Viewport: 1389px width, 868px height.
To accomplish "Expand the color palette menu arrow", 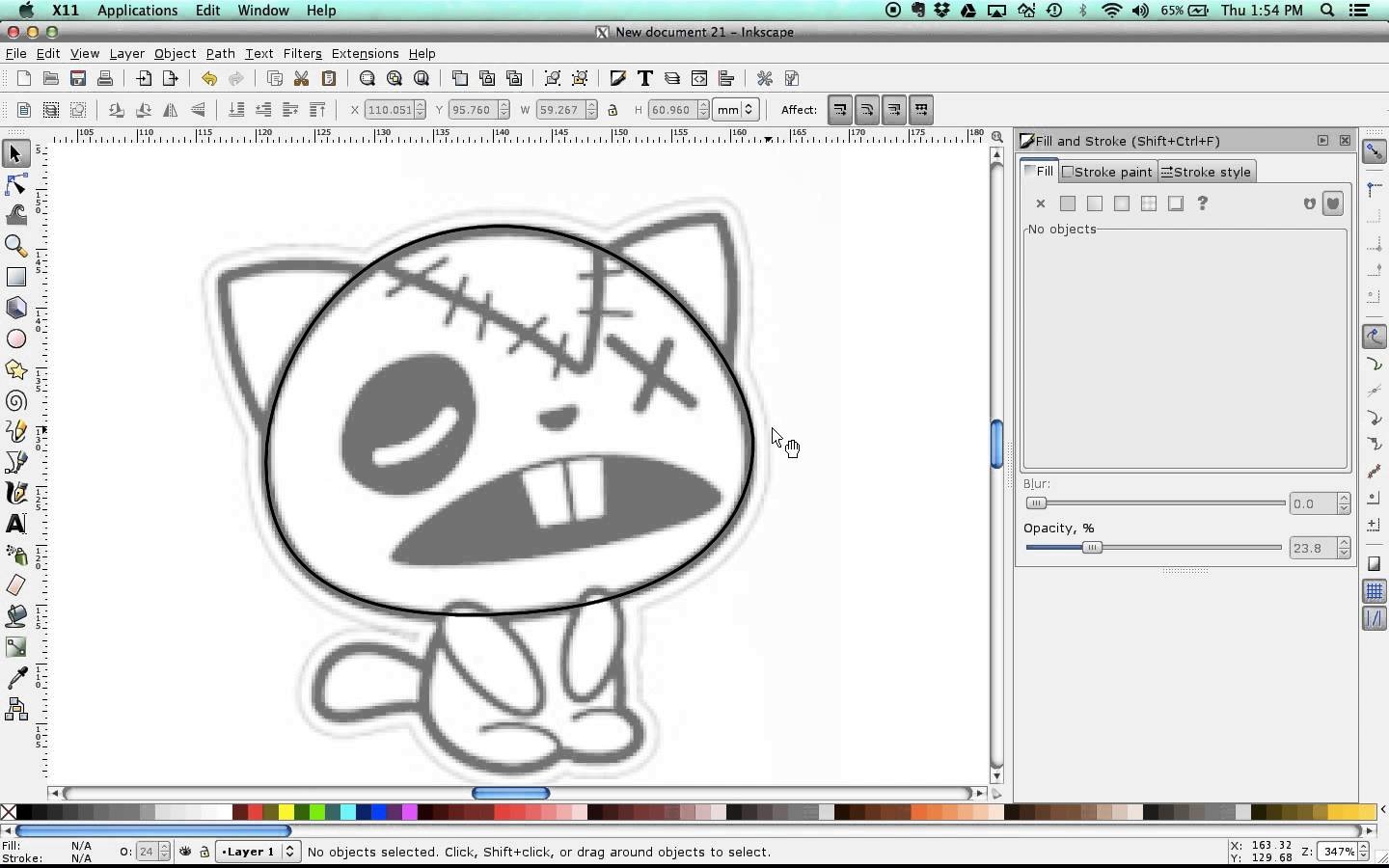I will pyautogui.click(x=1382, y=810).
